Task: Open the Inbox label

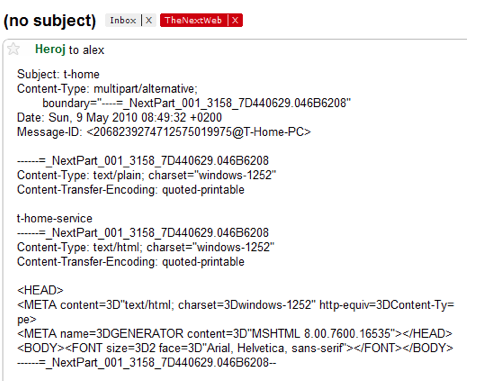Action: click(123, 20)
